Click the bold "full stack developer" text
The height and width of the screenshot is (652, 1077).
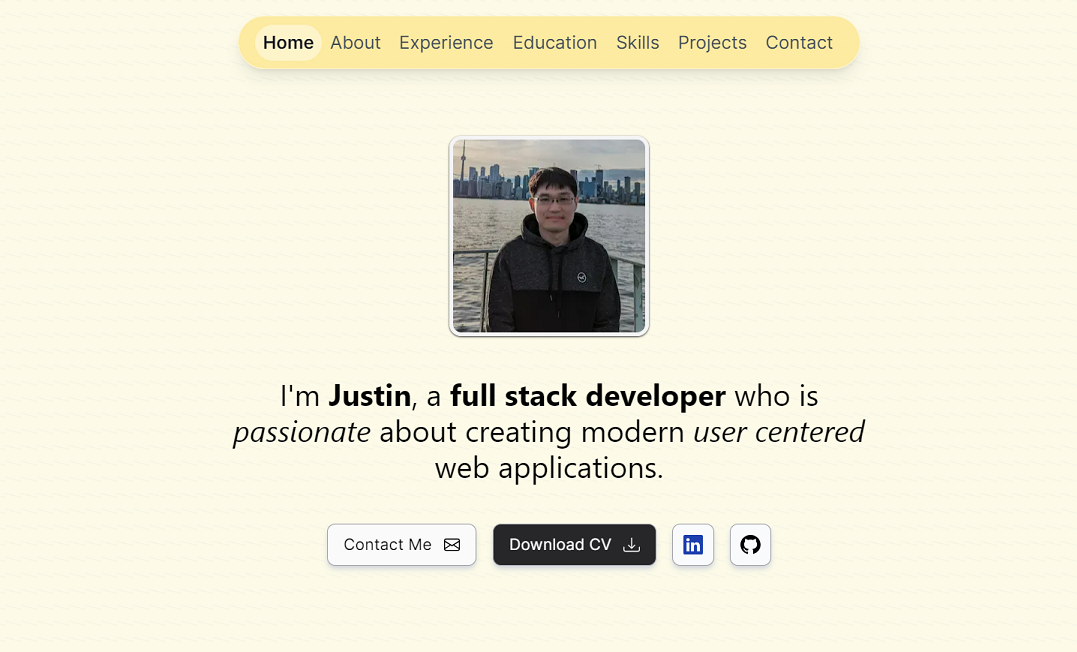tap(587, 396)
